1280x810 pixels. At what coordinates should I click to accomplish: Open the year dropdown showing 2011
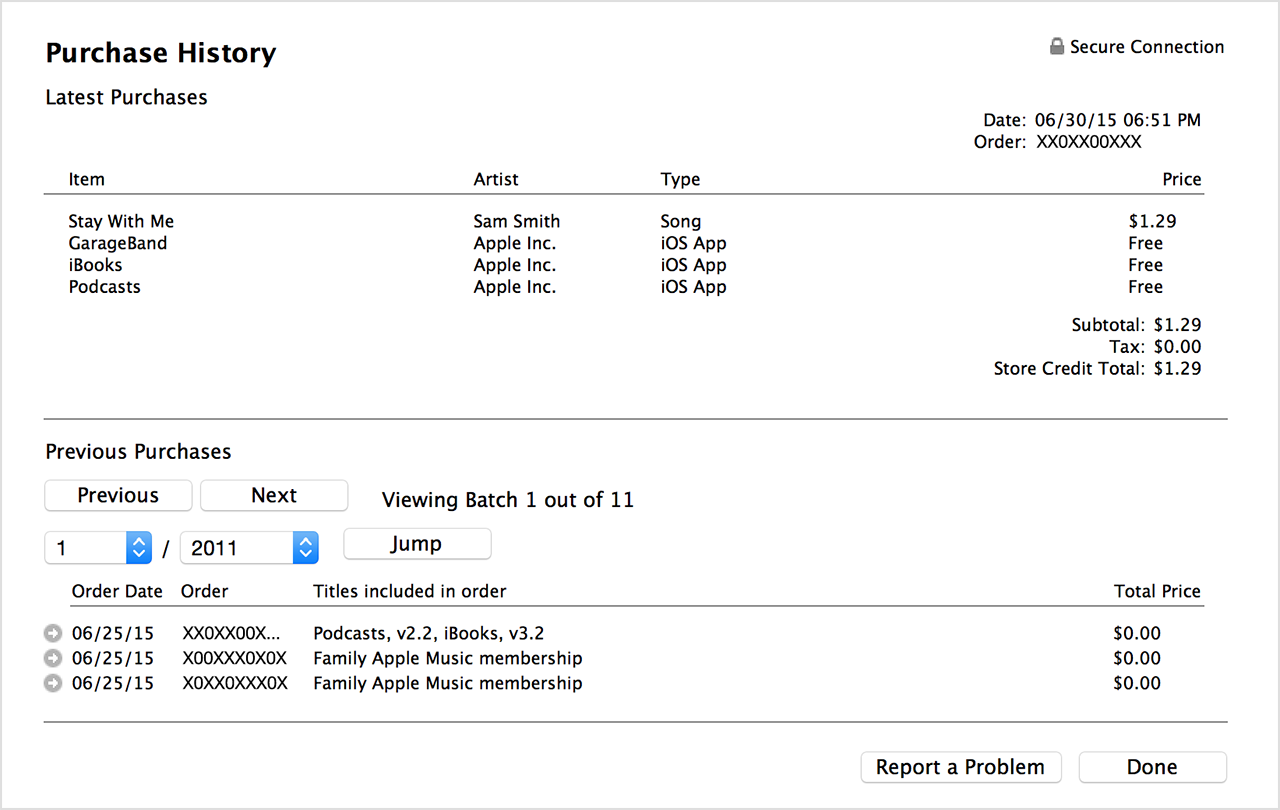pos(249,547)
